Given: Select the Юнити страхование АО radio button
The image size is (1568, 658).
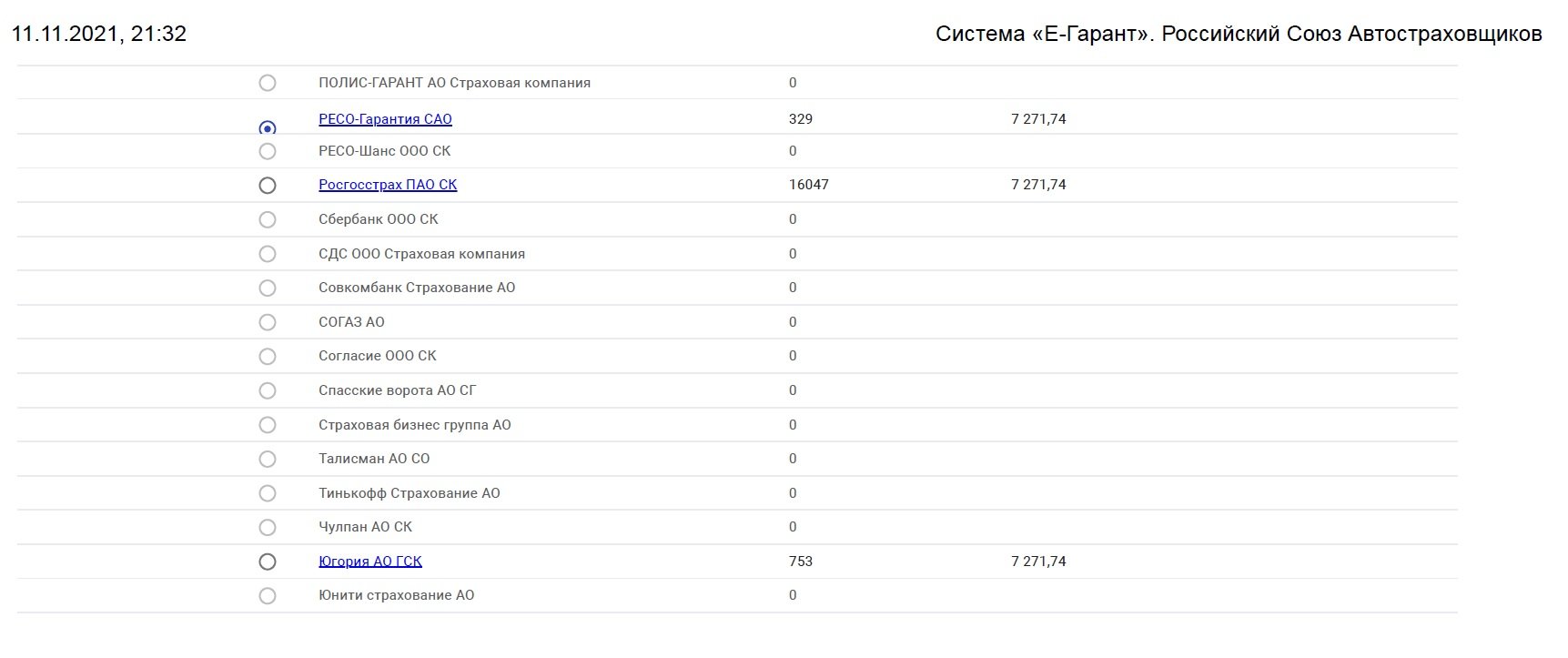Looking at the screenshot, I should (x=267, y=596).
